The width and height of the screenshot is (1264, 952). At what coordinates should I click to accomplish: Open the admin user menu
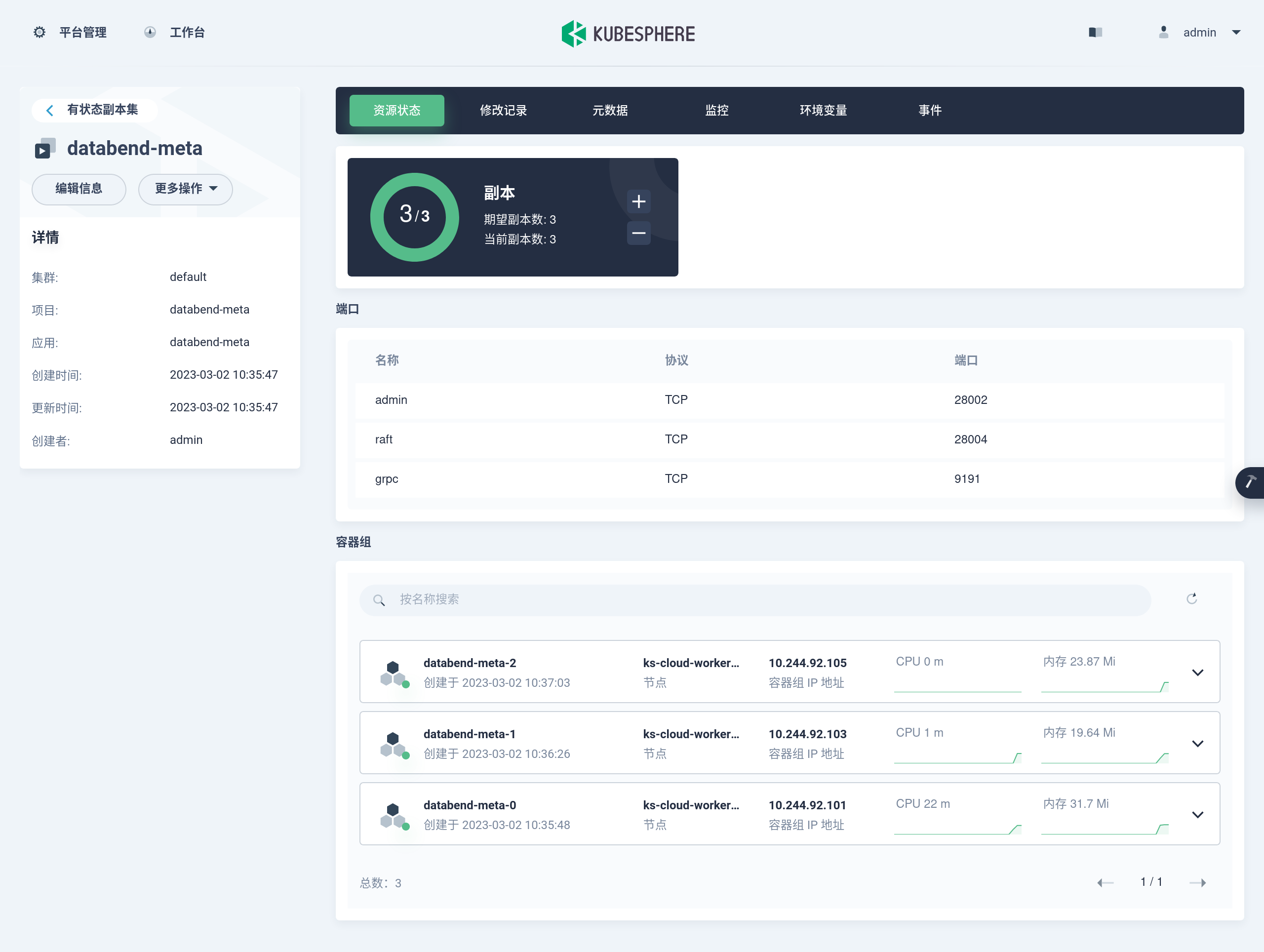tap(1199, 33)
